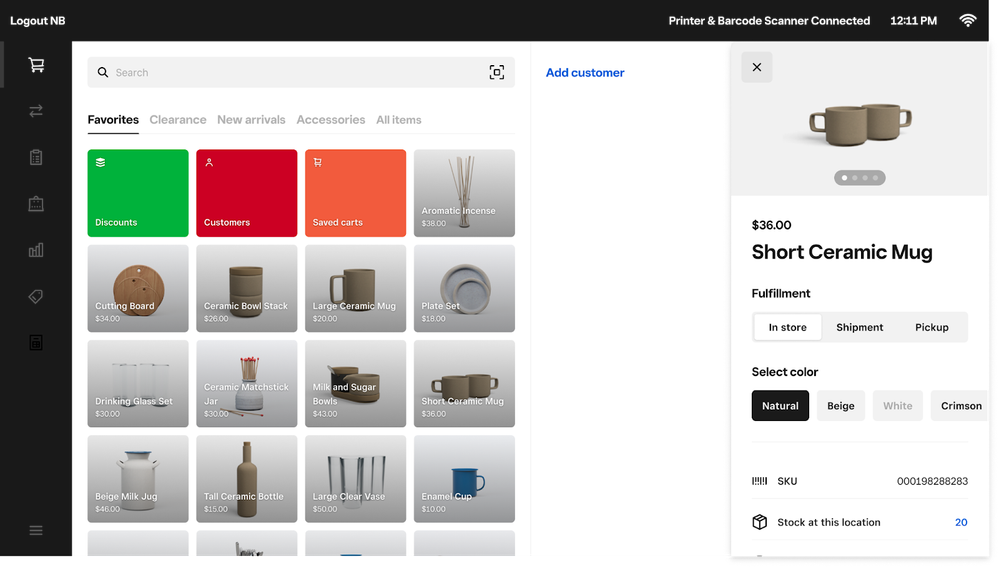Click the barcode scan icon in search bar
Viewport: 999px width, 568px height.
point(496,72)
